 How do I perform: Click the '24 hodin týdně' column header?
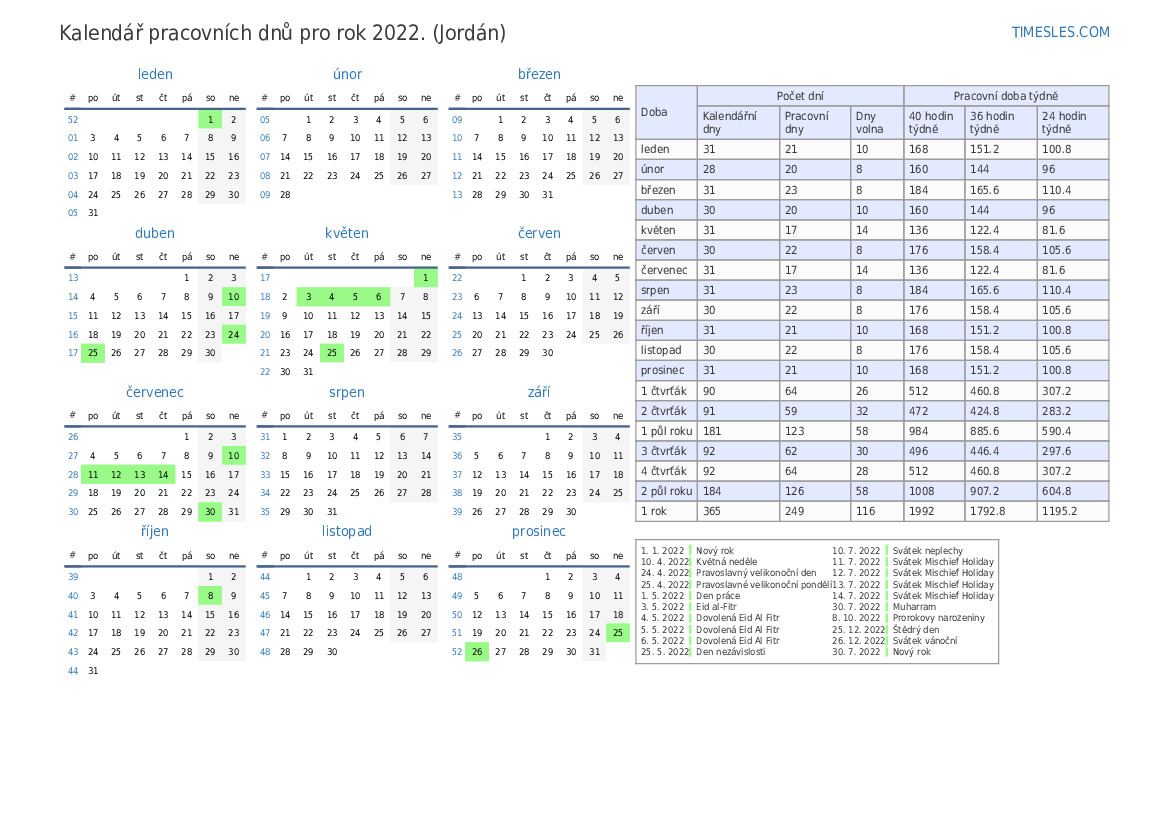point(1073,122)
